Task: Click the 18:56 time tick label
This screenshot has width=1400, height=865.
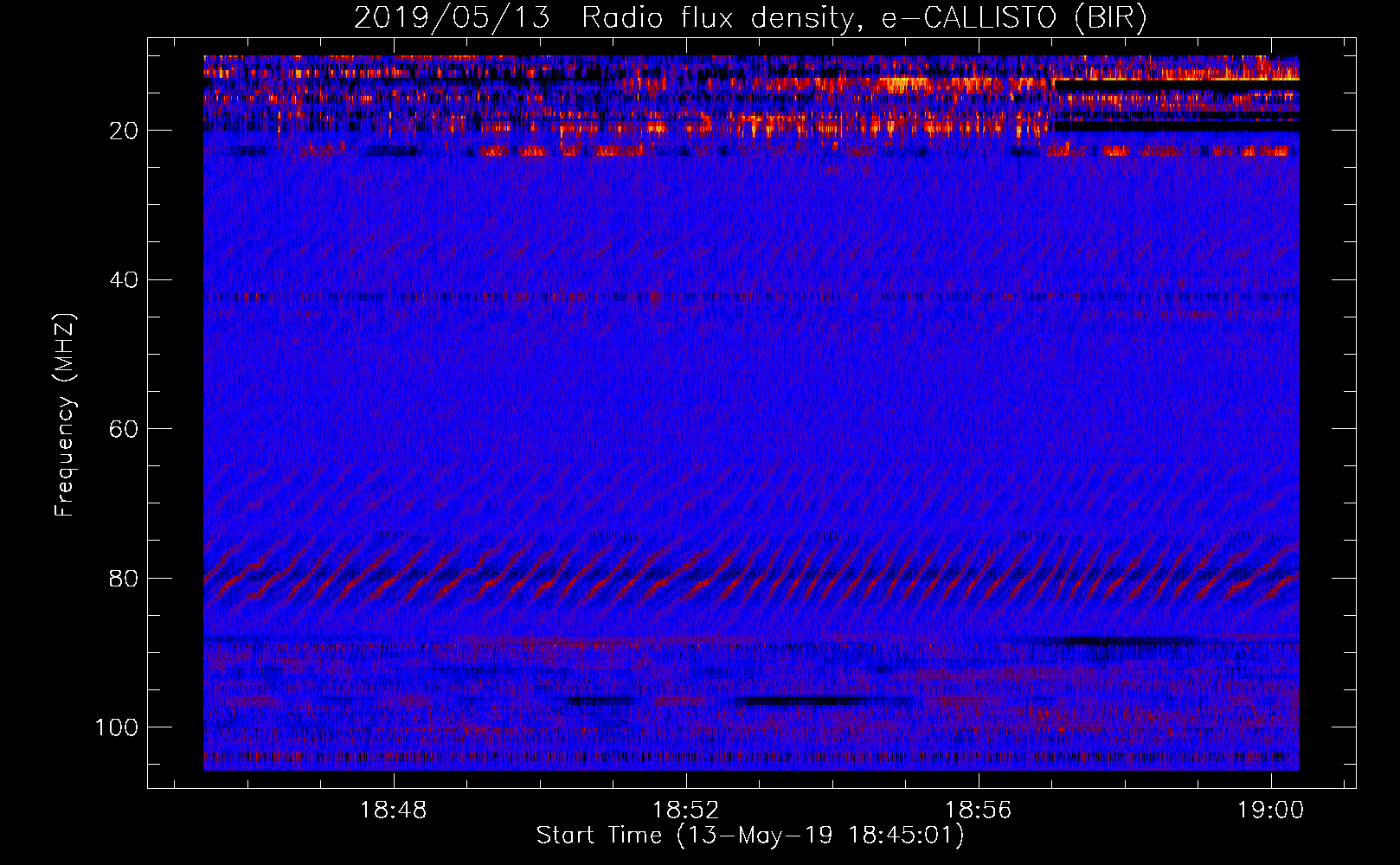Action: (979, 811)
